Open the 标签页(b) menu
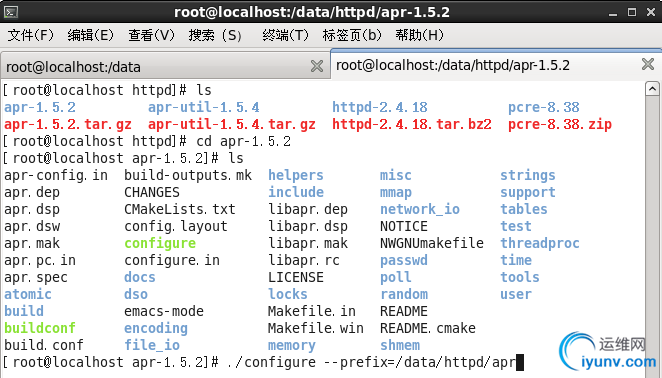This screenshot has height=378, width=662. tap(352, 35)
